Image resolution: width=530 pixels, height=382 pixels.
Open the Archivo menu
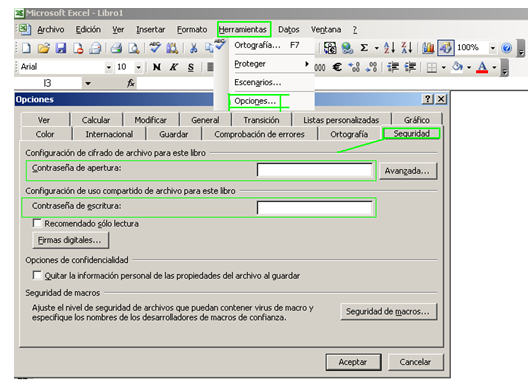coord(51,30)
